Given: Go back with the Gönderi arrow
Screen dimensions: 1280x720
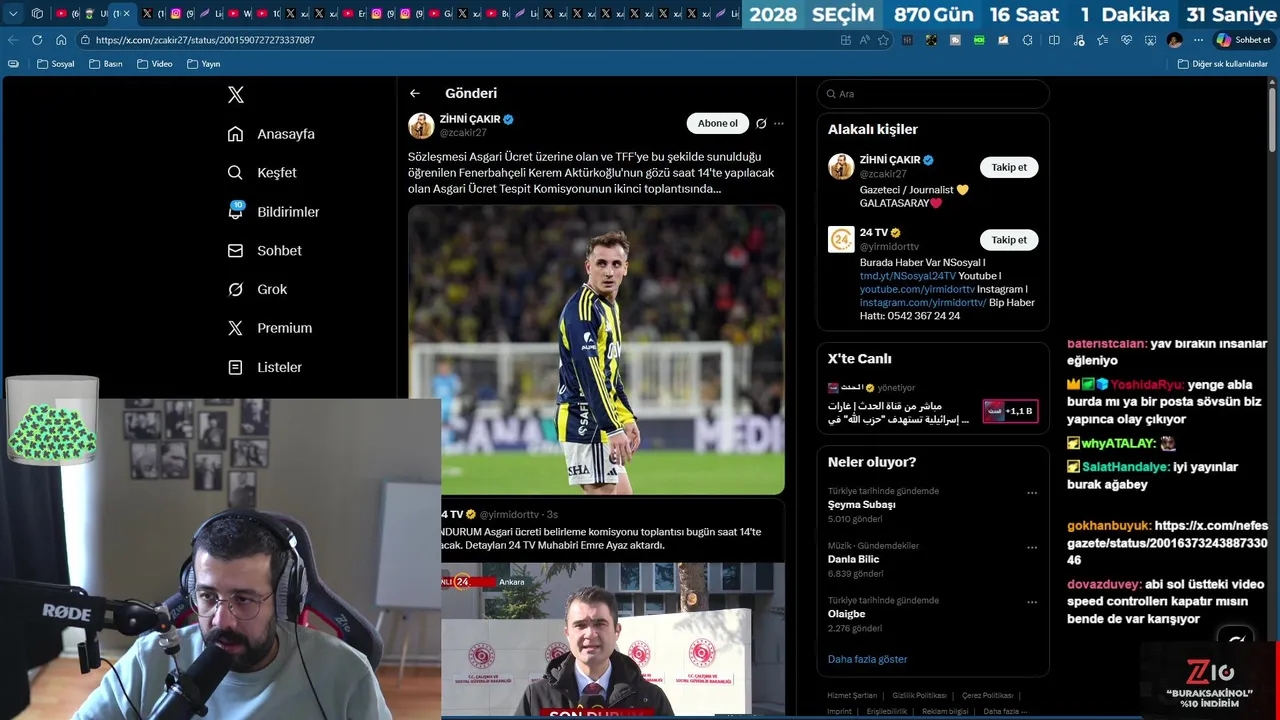Looking at the screenshot, I should click(415, 93).
